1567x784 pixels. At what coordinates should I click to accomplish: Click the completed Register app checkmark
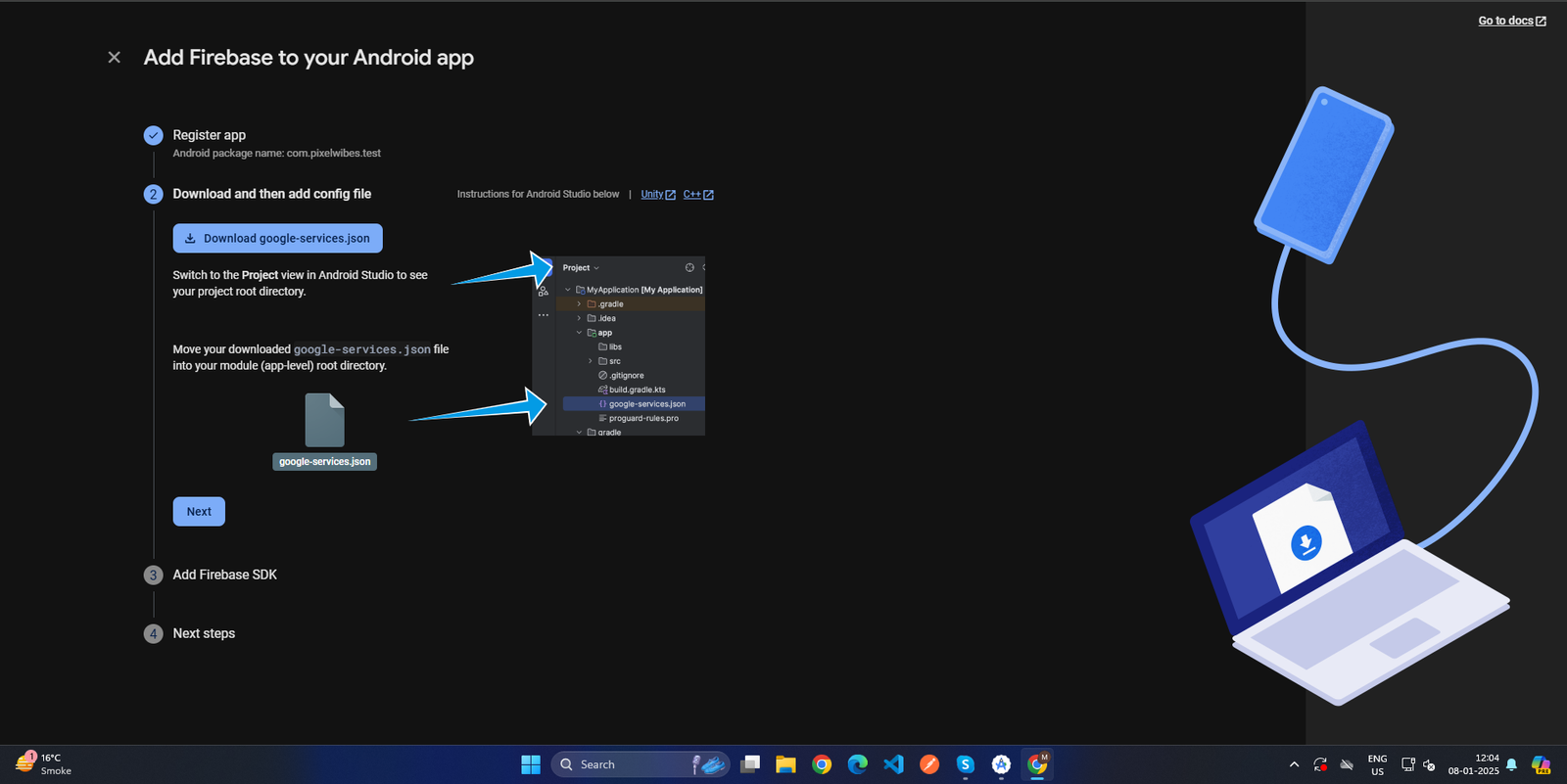[153, 136]
